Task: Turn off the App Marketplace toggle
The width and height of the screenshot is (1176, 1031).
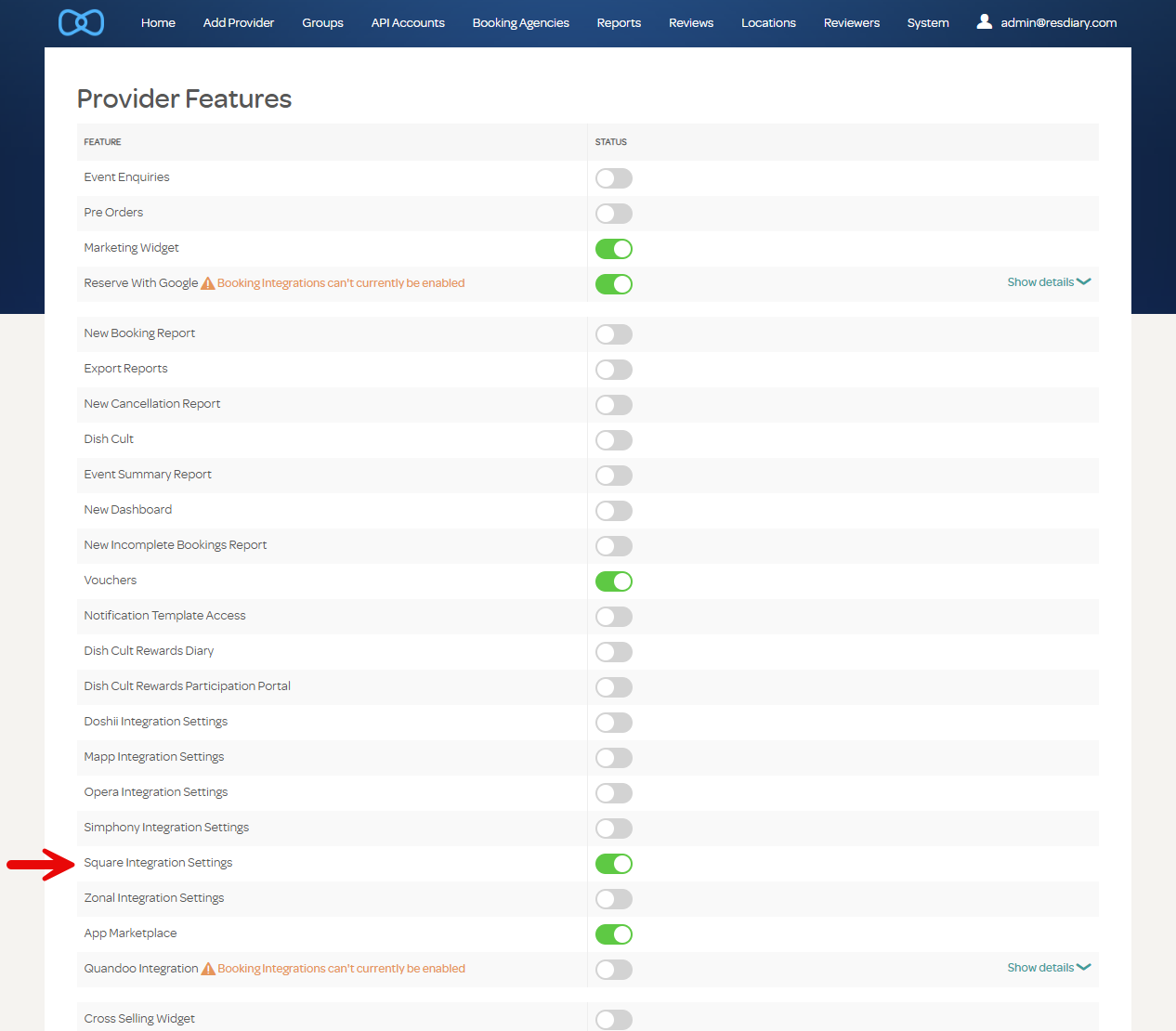Action: 614,934
